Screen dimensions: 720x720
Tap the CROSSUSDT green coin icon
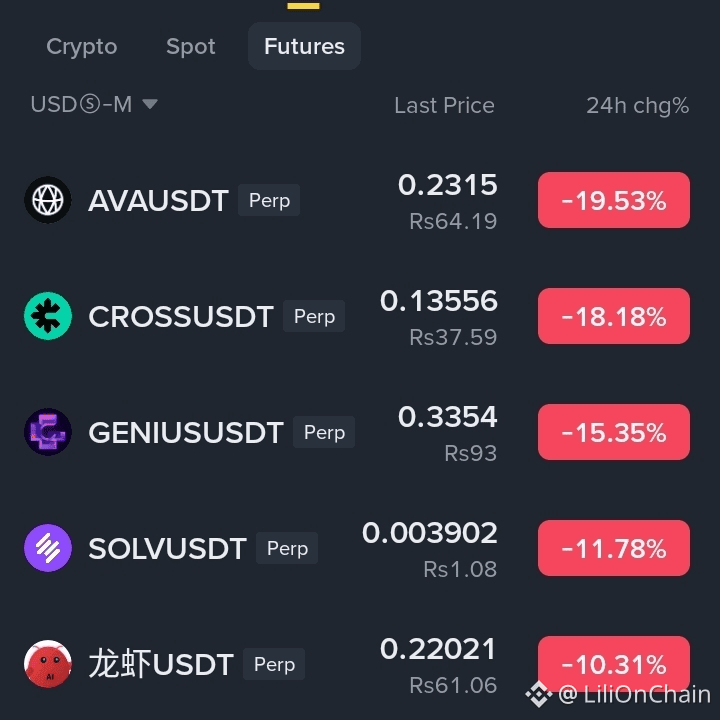click(x=48, y=316)
